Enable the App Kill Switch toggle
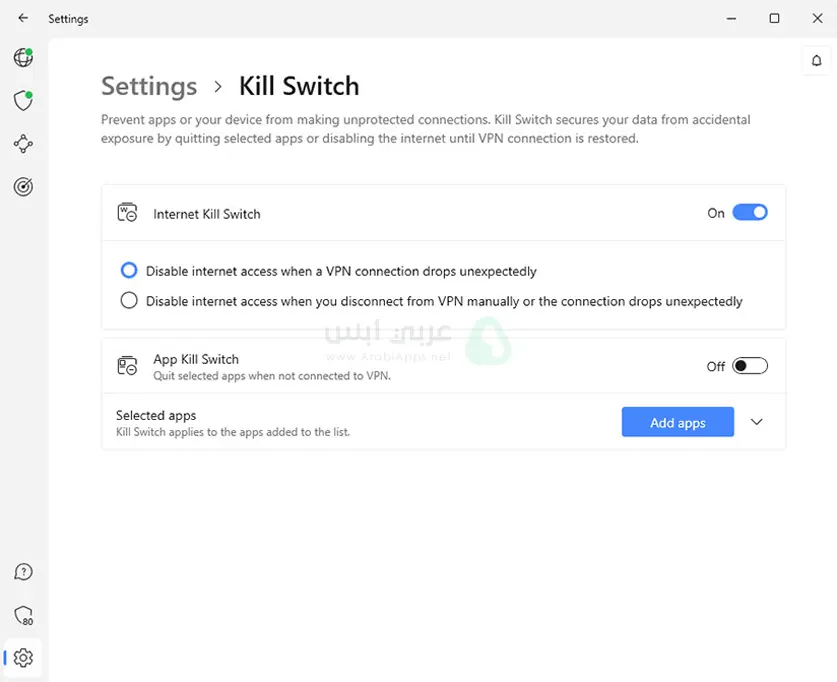Image resolution: width=837 pixels, height=682 pixels. tap(749, 366)
